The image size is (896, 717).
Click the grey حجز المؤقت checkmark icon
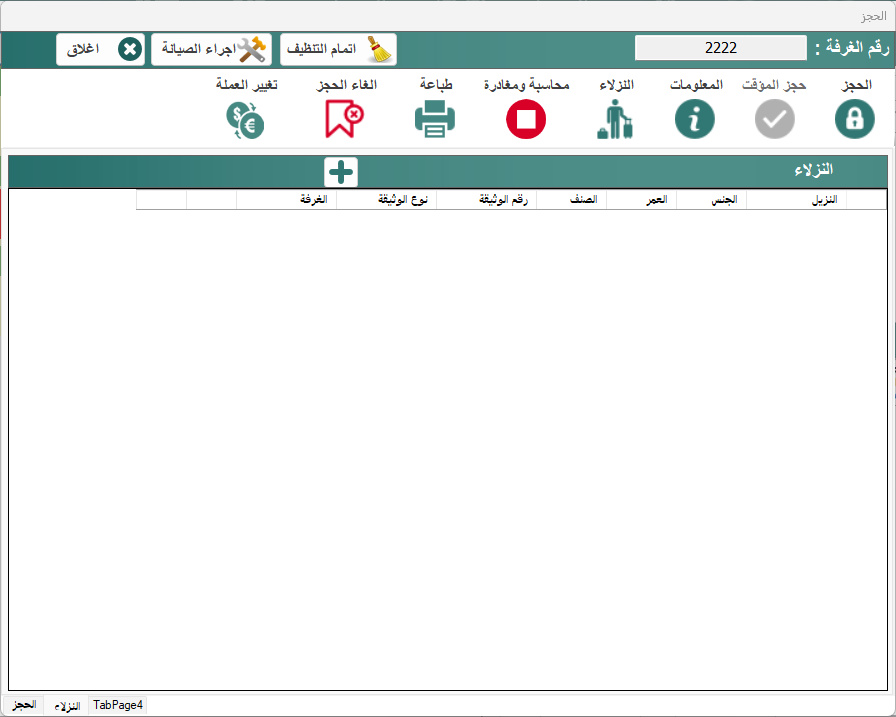pos(774,119)
